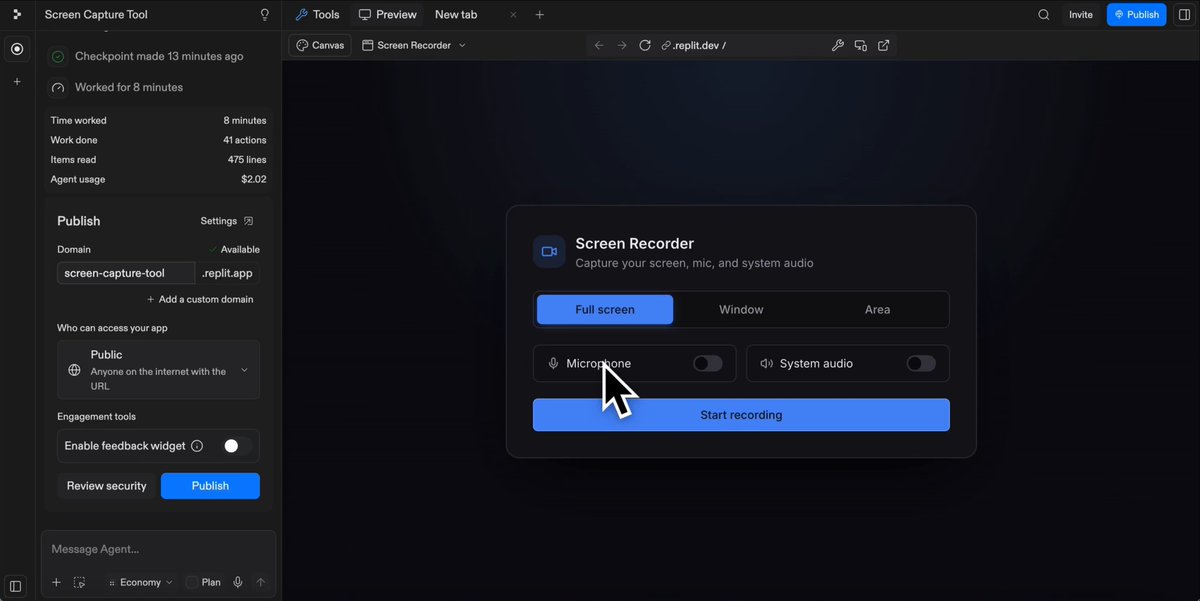Turn on the System audio toggle
Screen dimensions: 1200x601
[921, 364]
